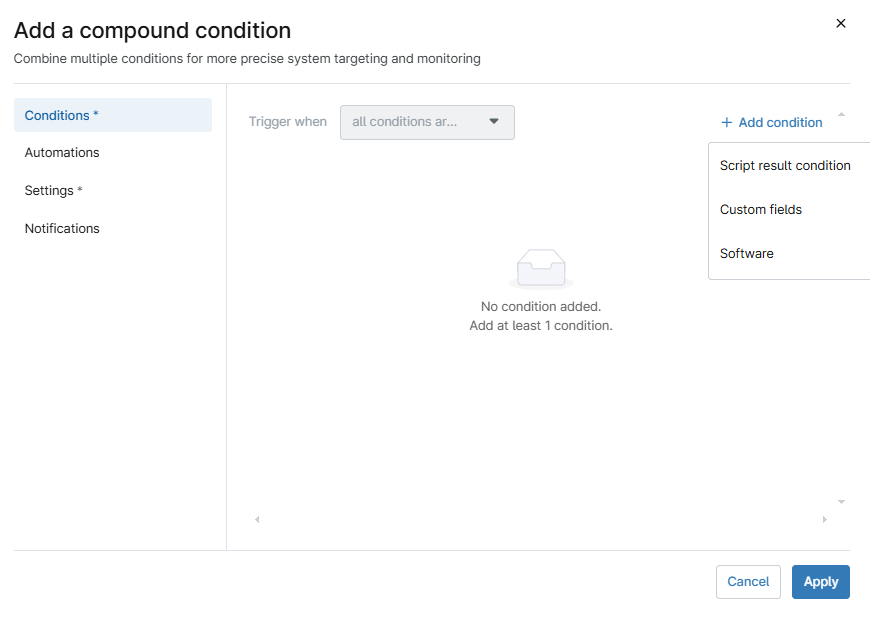Click the downward chevron at panel right edge

tap(841, 501)
